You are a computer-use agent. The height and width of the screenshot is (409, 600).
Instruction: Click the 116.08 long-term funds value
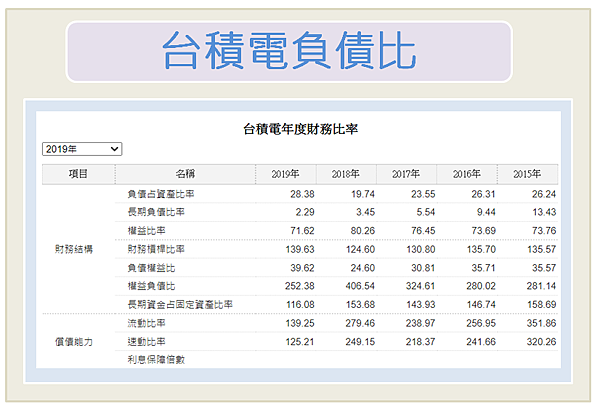tap(300, 305)
